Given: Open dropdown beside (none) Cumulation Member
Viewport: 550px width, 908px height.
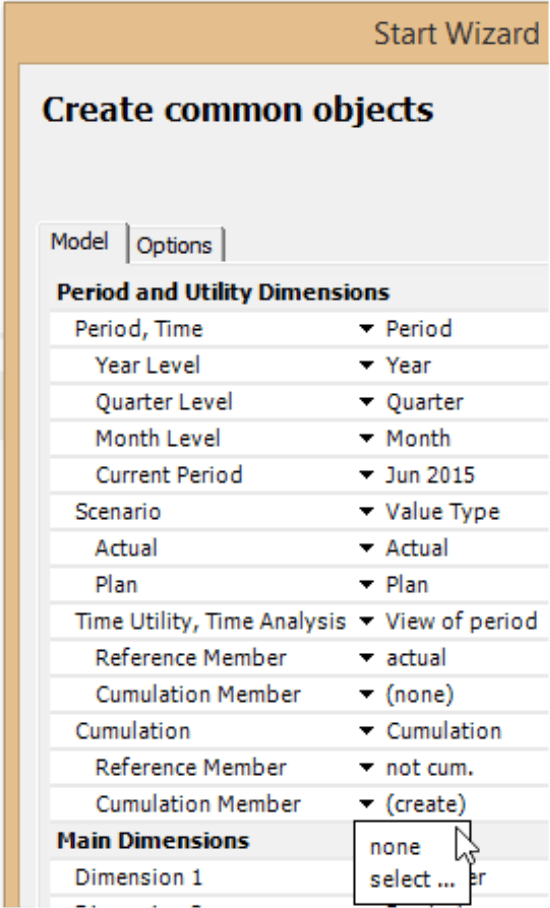Looking at the screenshot, I should (x=366, y=694).
